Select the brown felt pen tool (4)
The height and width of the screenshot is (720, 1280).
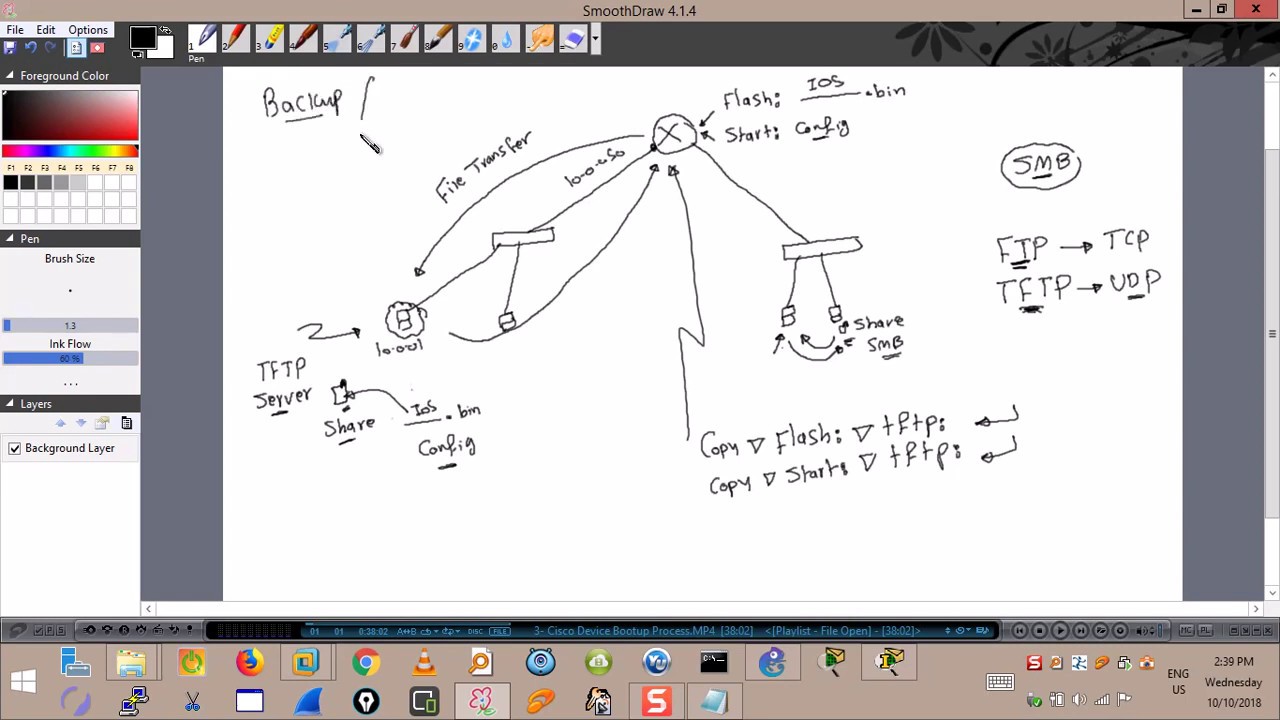point(305,39)
